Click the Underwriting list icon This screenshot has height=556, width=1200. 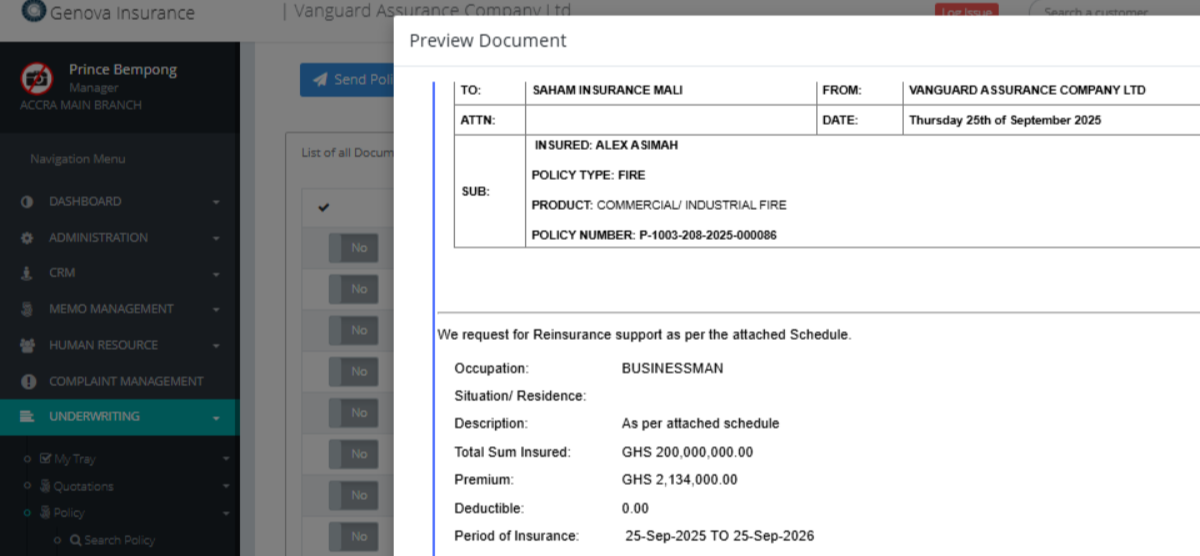pos(27,417)
